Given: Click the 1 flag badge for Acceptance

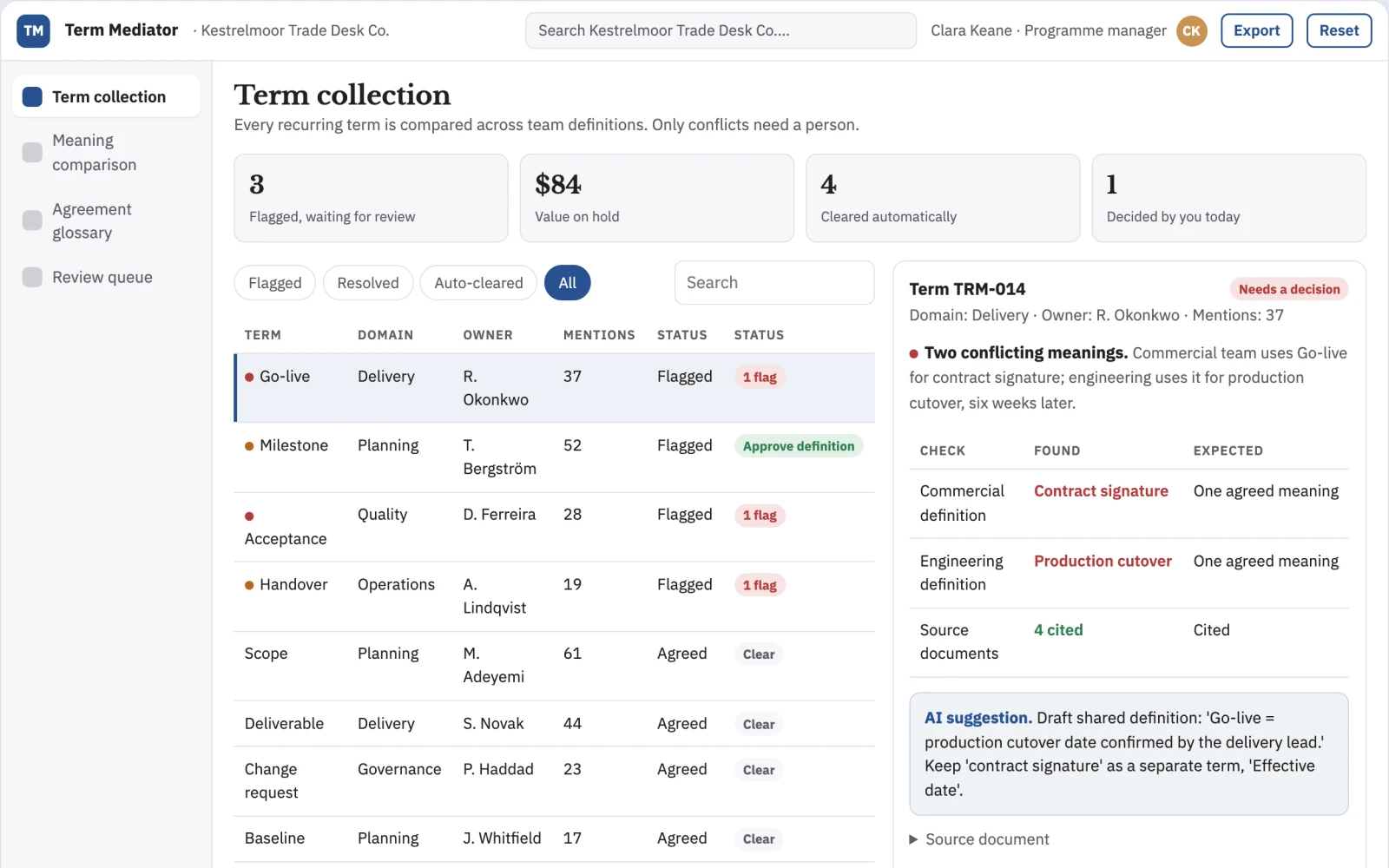Looking at the screenshot, I should [760, 516].
